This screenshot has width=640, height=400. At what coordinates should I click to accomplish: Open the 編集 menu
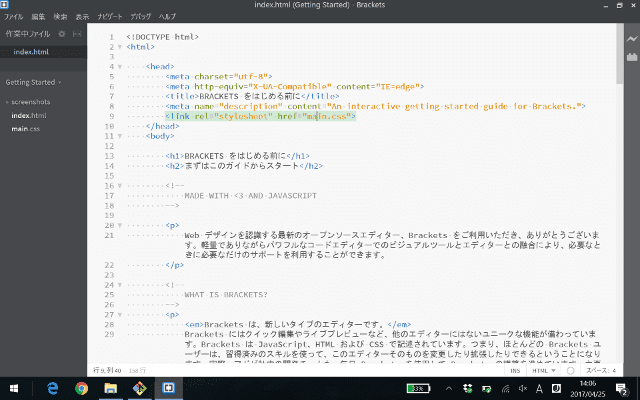pos(38,16)
